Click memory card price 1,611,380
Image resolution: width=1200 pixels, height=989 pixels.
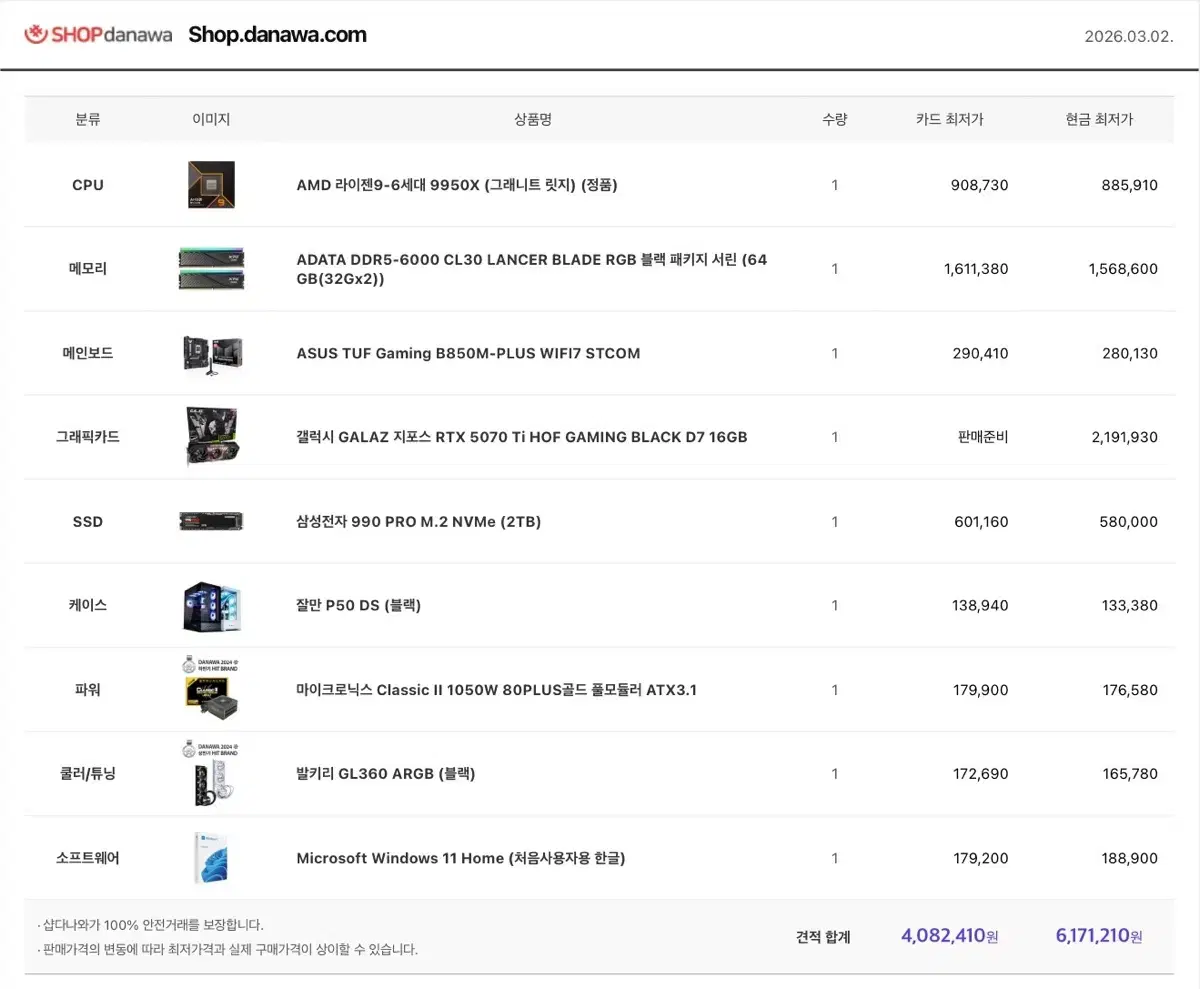tap(976, 269)
